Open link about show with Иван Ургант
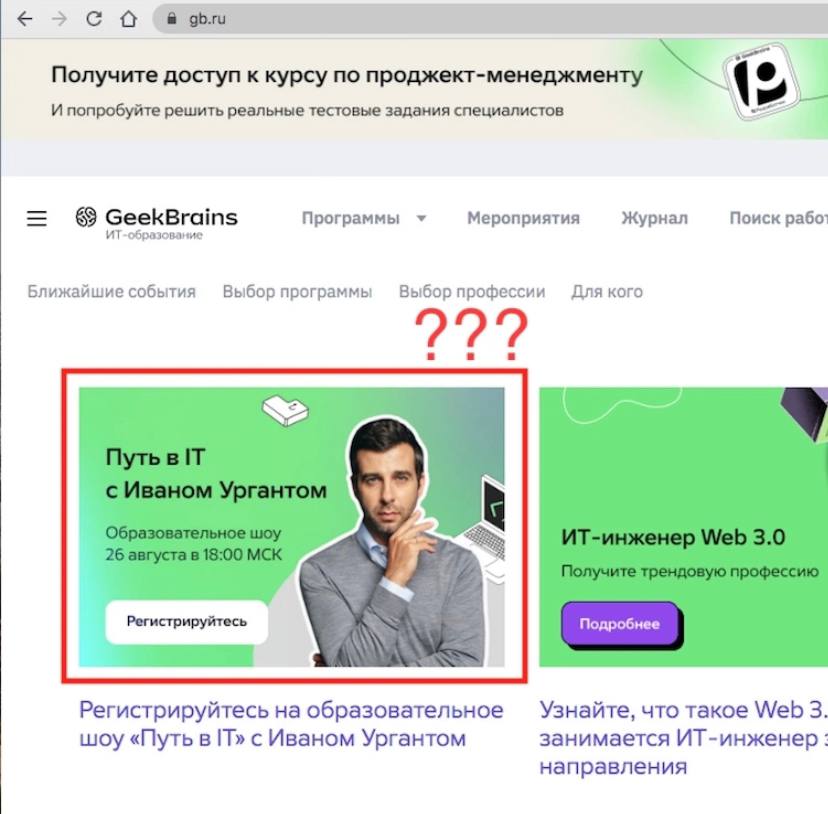The image size is (828, 814). [x=291, y=724]
